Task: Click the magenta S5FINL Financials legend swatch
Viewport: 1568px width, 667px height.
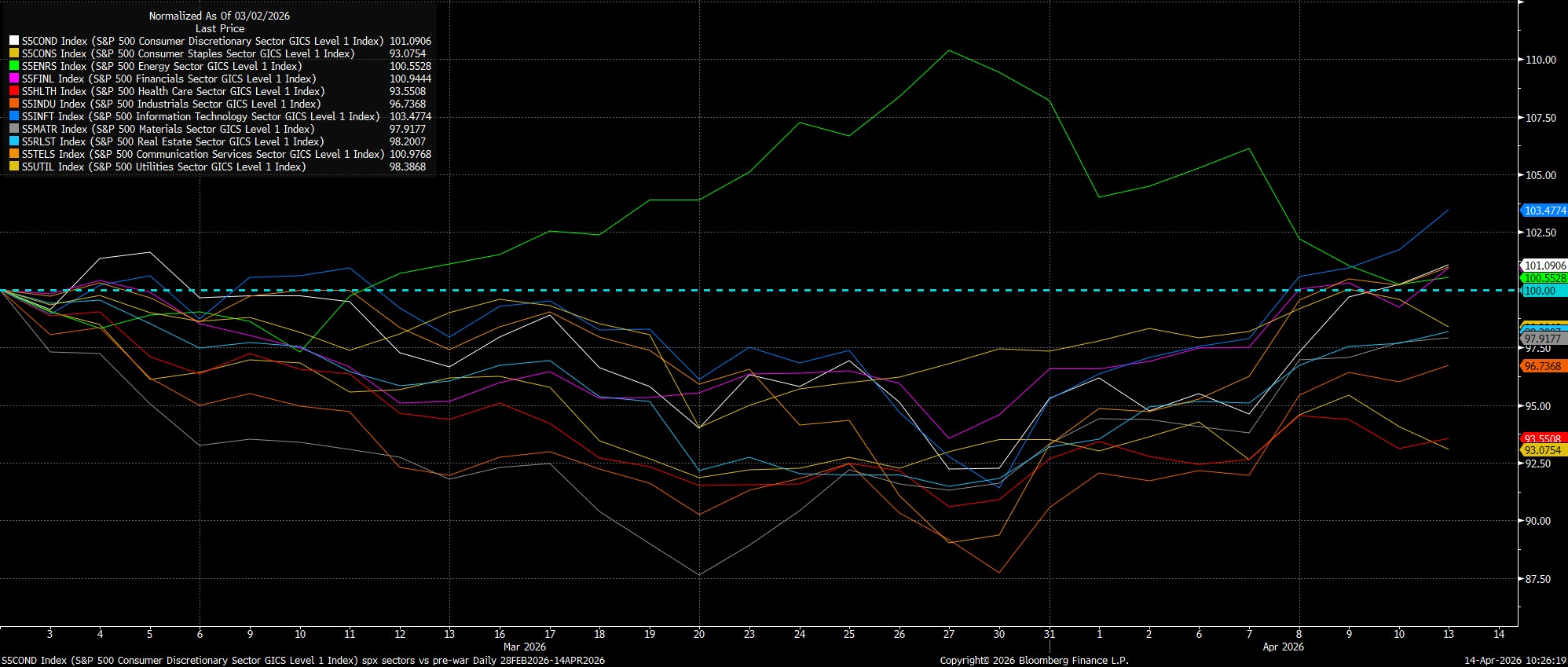Action: click(14, 79)
